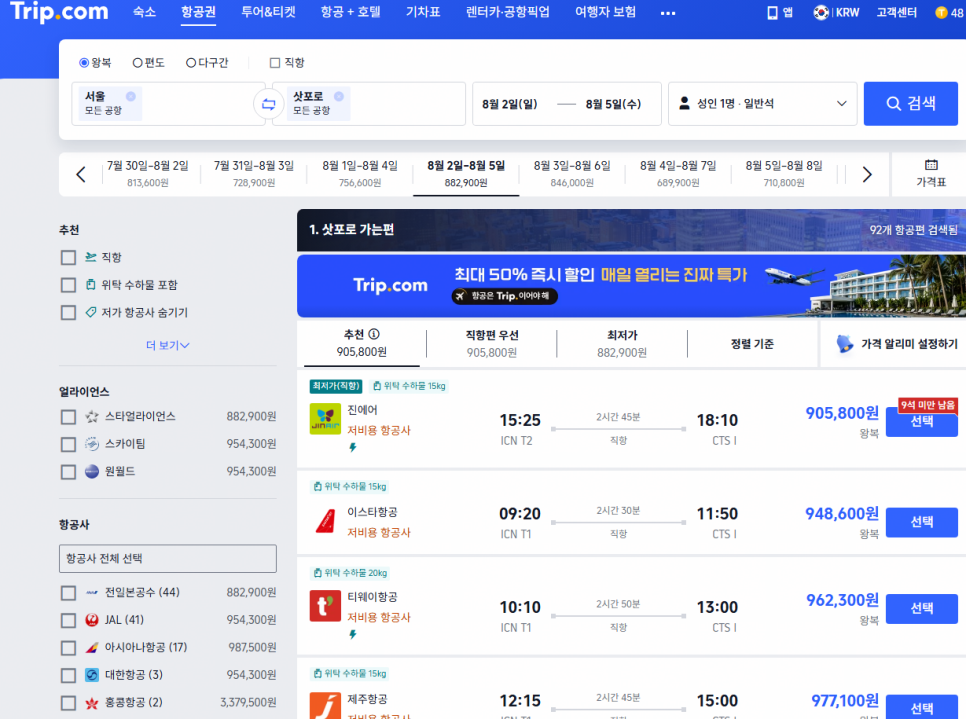966x719 pixels.
Task: Remove 서울 departure city tag
Action: (131, 96)
